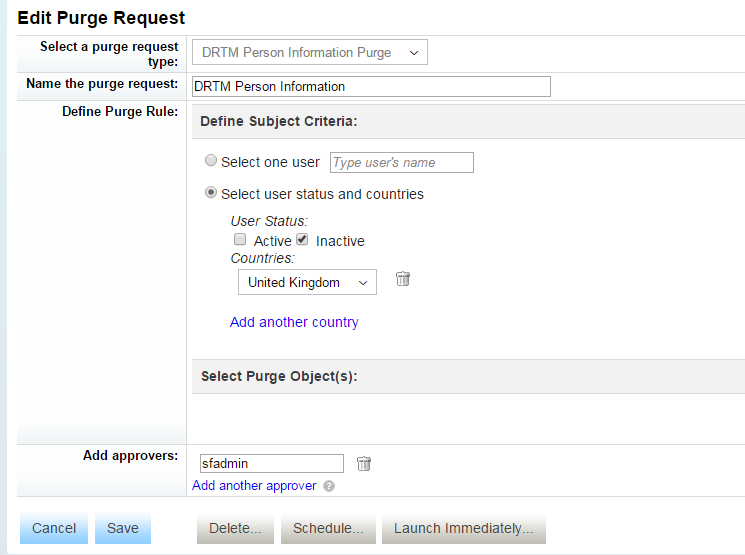Add another country link
The image size is (745, 555).
tap(294, 322)
